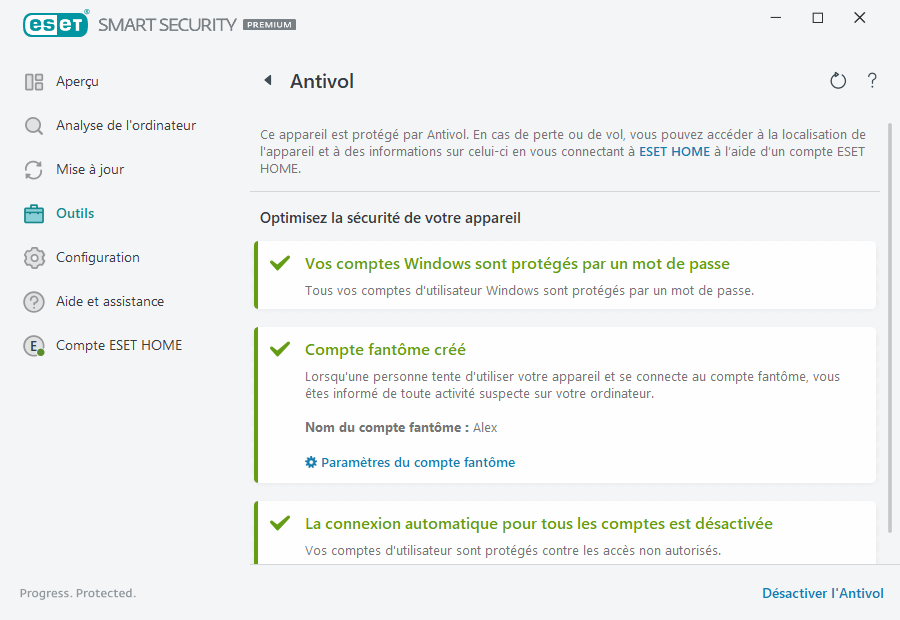This screenshot has height=620, width=900.
Task: Open the Outils section via briefcase icon
Action: tap(34, 213)
